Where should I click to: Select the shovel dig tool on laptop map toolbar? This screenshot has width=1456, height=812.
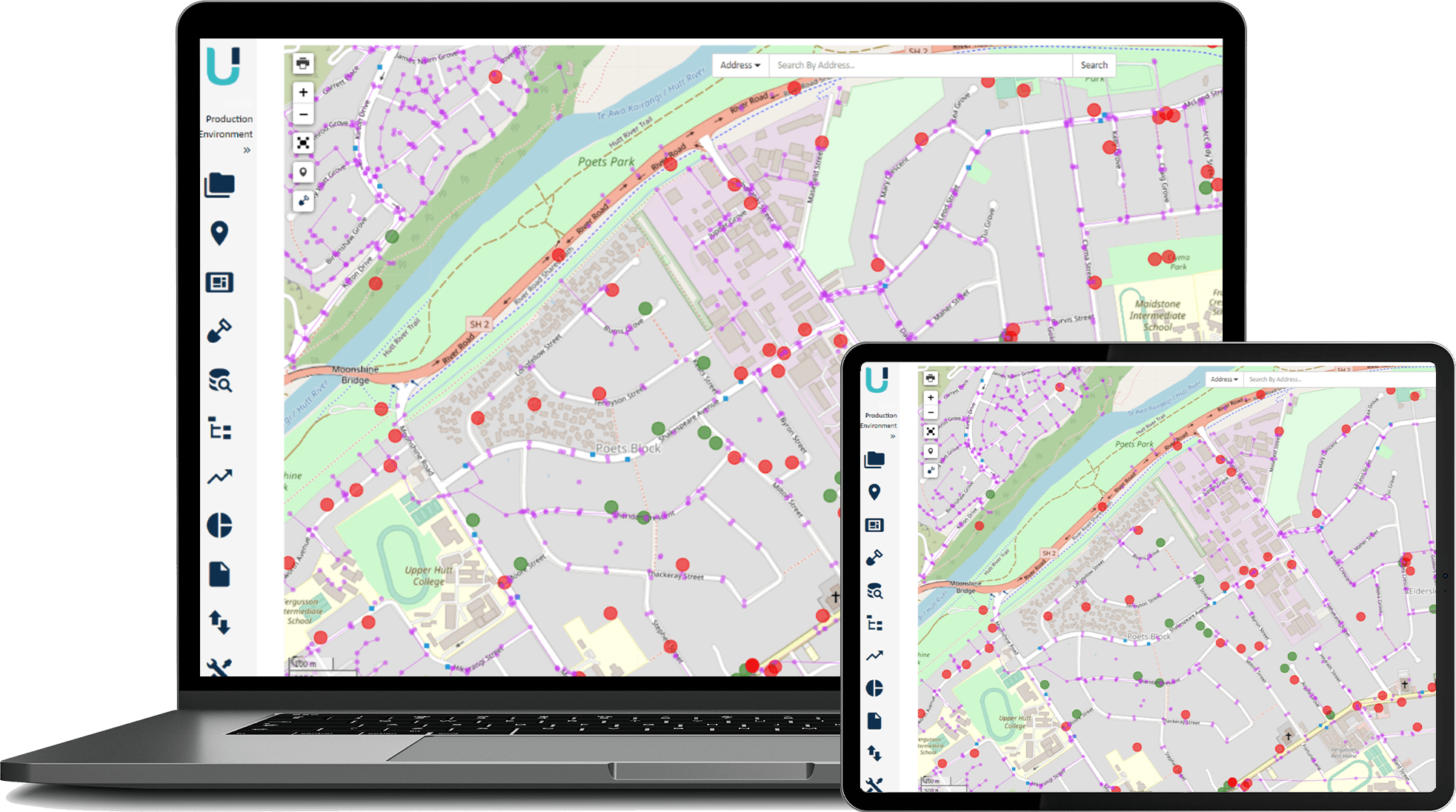(x=303, y=201)
